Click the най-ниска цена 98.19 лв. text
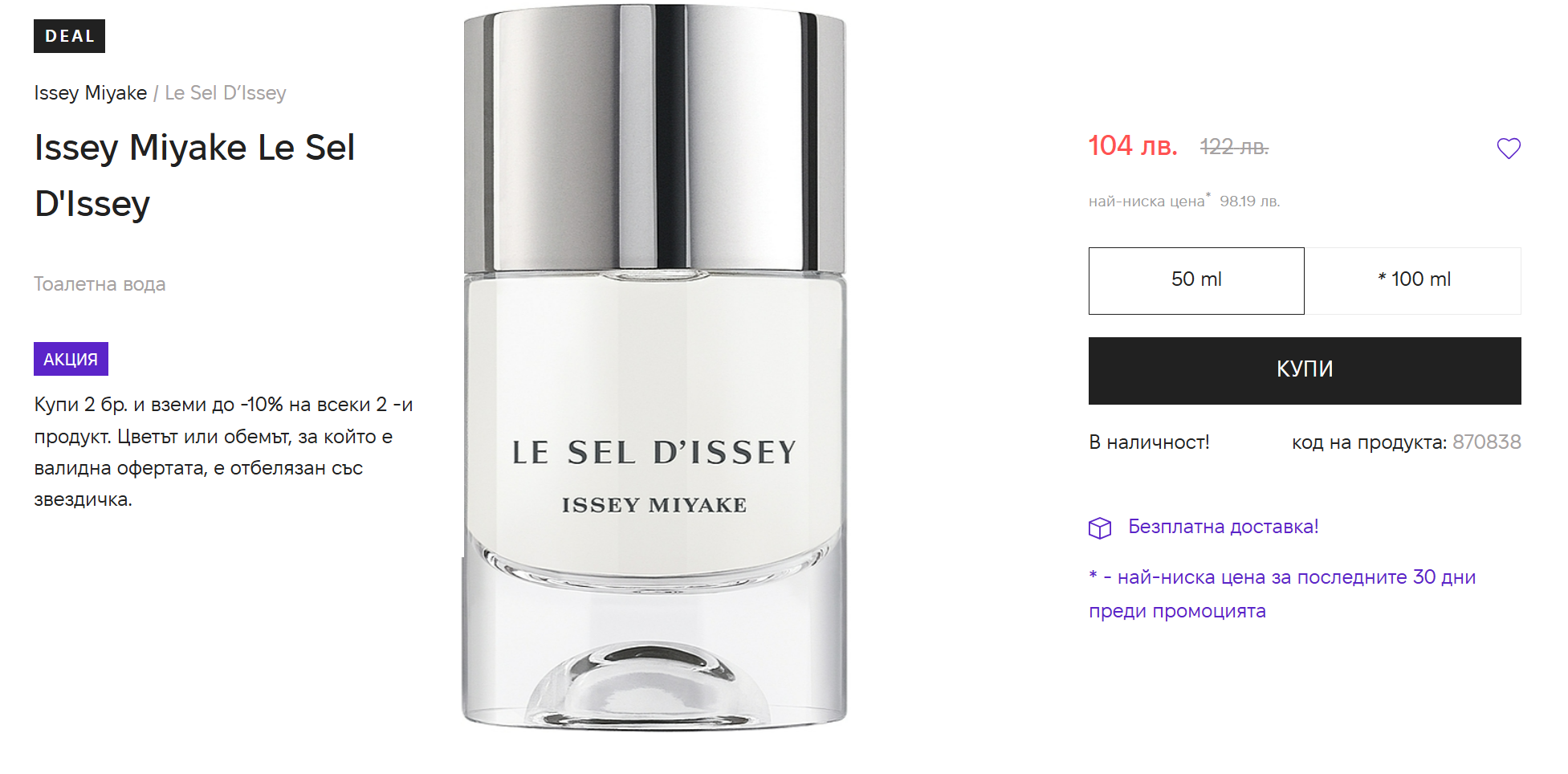Viewport: 1568px width, 774px height. click(1184, 201)
